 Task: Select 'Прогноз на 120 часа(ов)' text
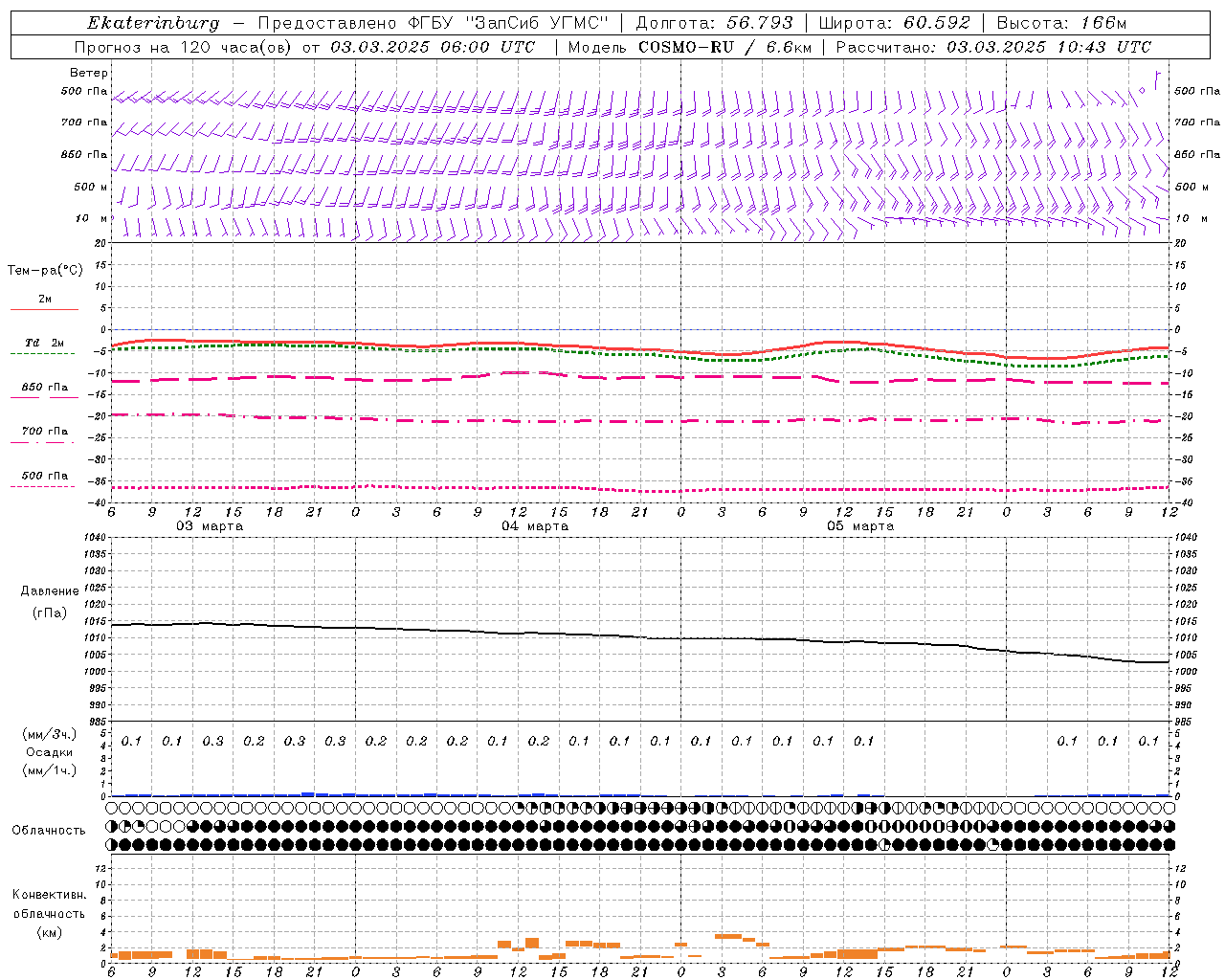click(185, 47)
